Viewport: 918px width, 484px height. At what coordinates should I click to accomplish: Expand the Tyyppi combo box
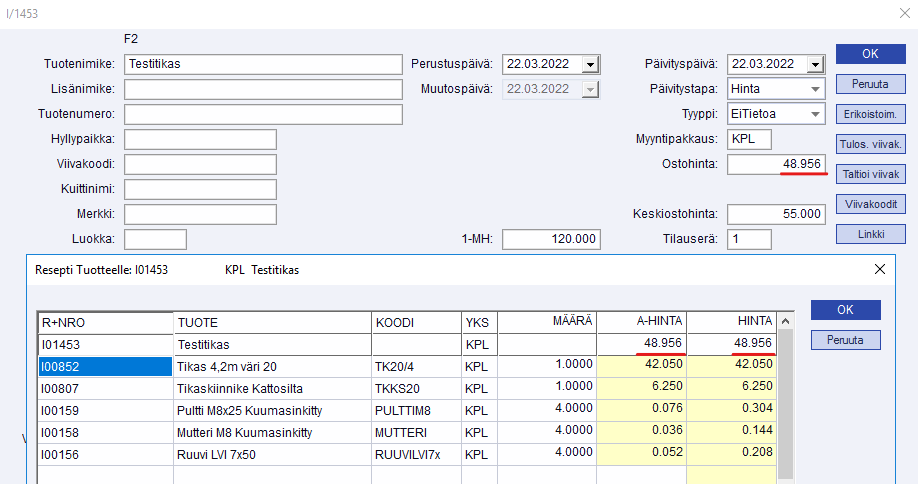click(815, 114)
